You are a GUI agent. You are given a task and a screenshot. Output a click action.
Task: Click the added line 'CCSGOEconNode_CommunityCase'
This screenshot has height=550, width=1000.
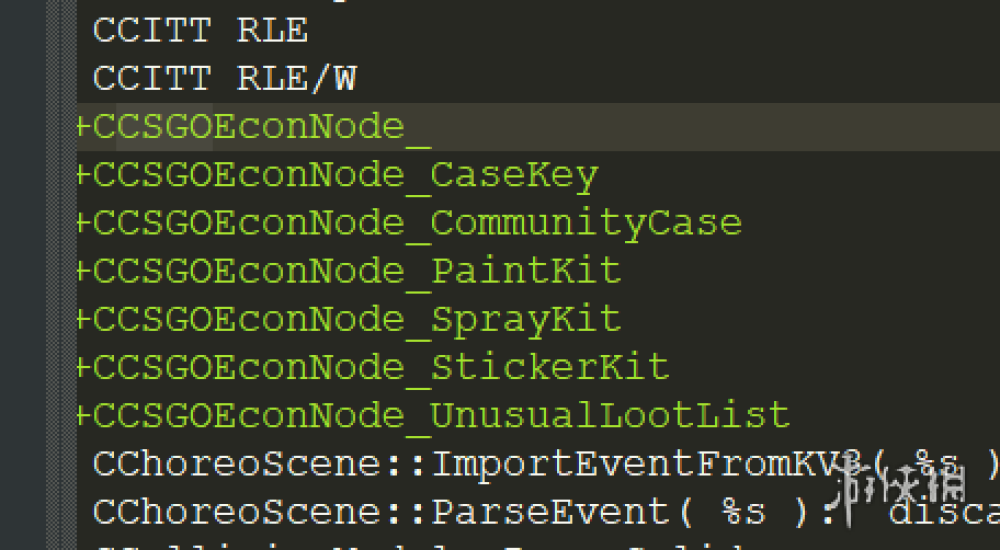pyautogui.click(x=417, y=223)
